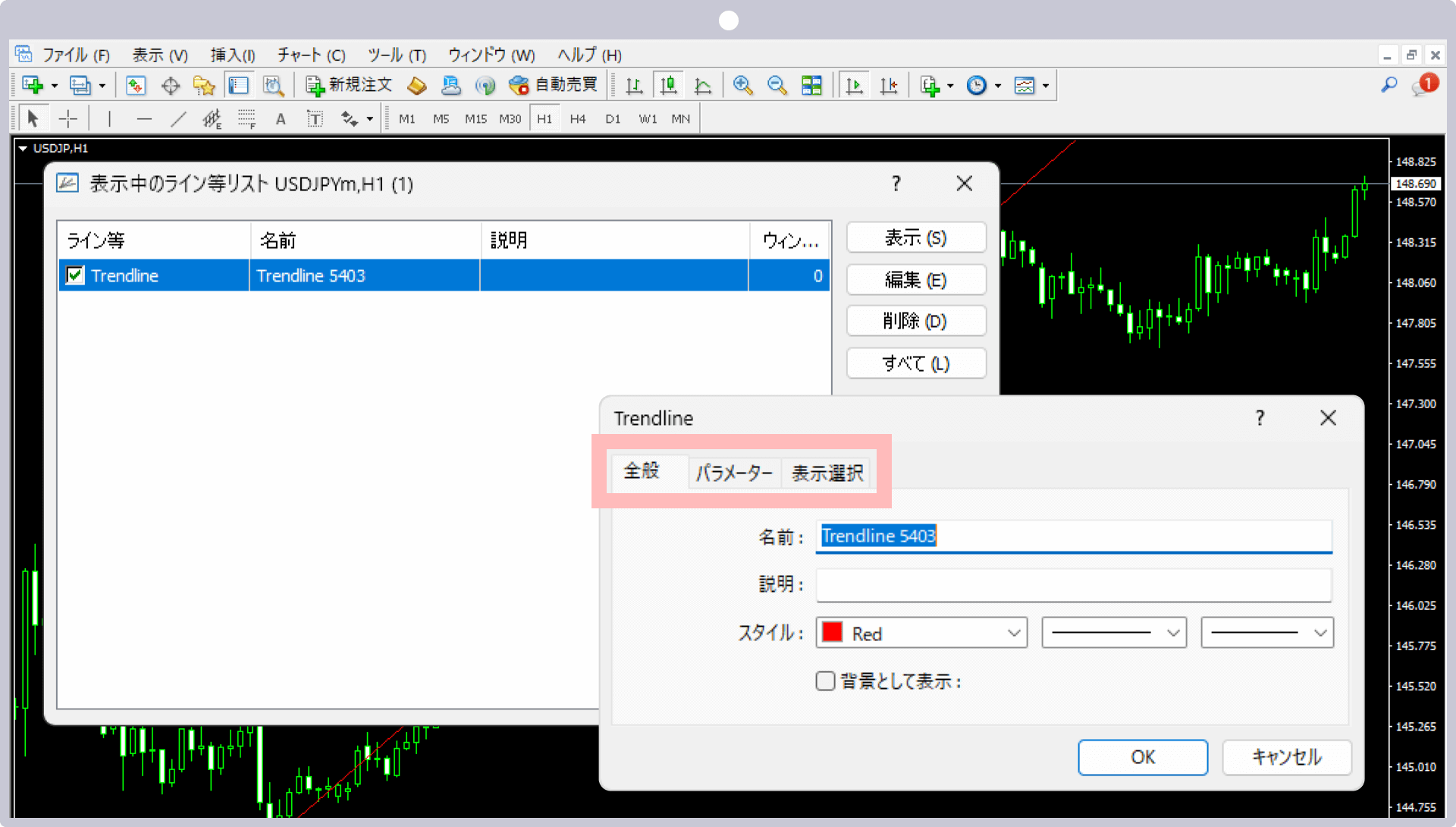The width and height of the screenshot is (1456, 827).
Task: Enable 背景として表示 checkbox
Action: tap(825, 681)
